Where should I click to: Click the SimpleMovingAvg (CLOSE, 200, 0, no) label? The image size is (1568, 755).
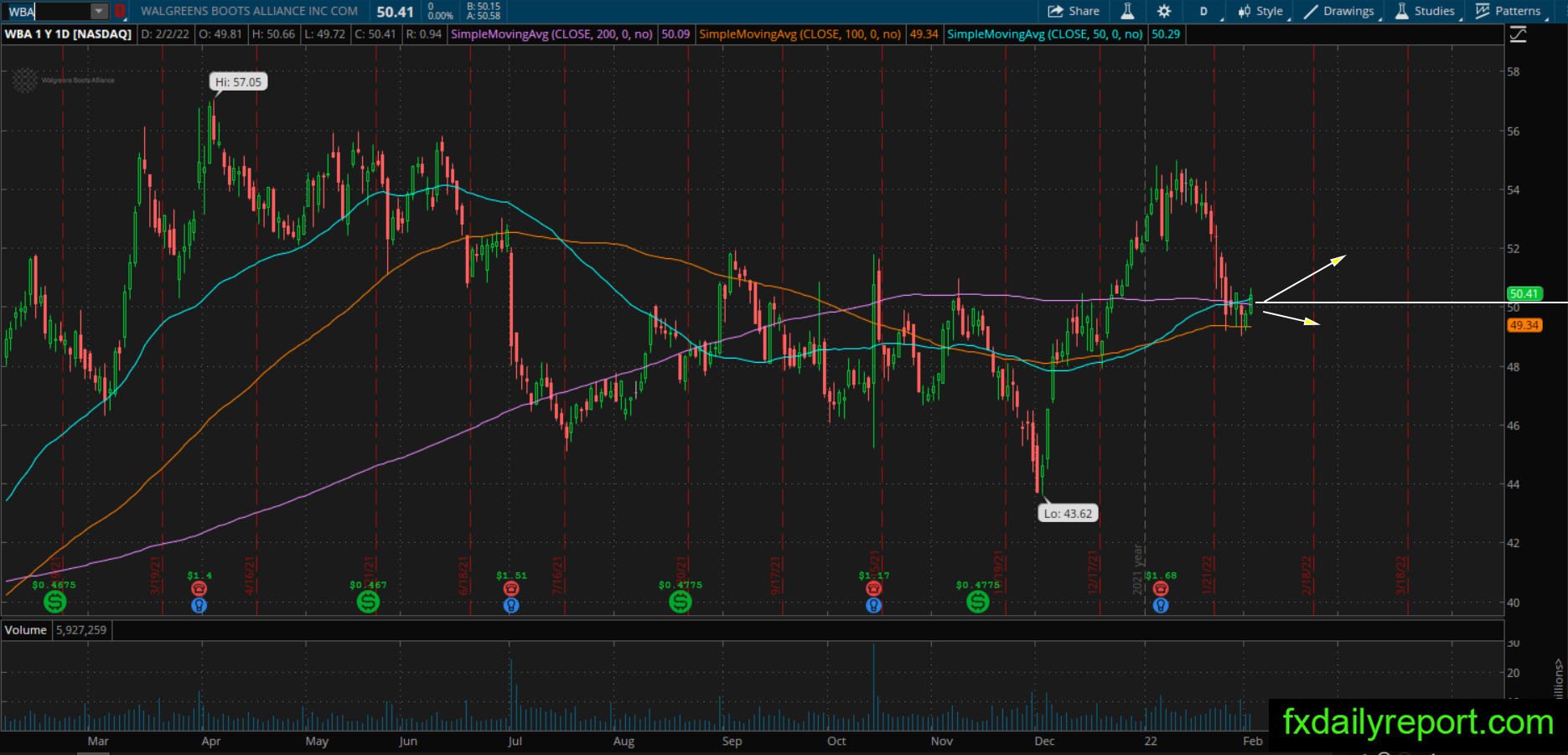click(x=552, y=34)
